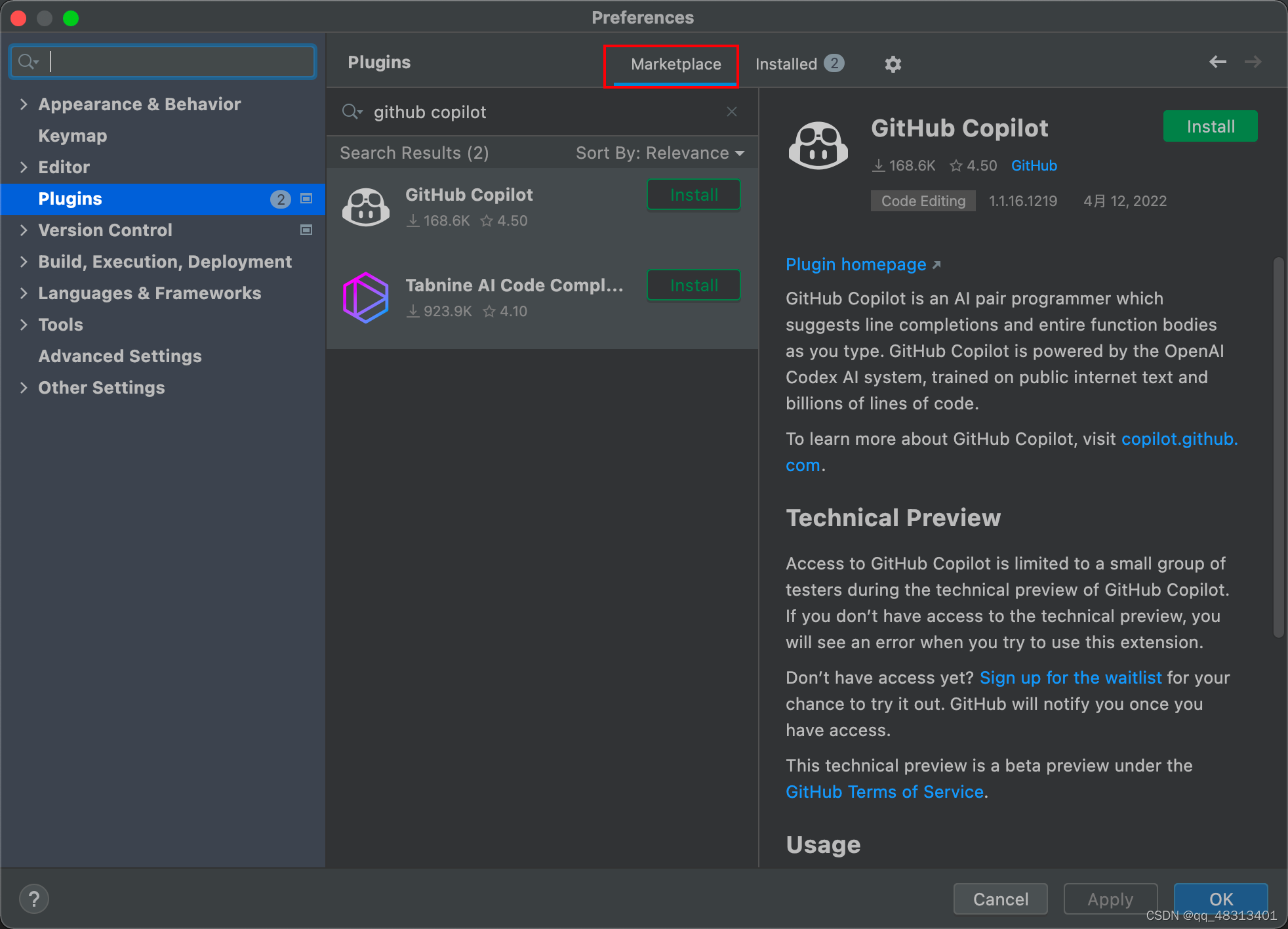Click the description panel vertical scrollbar

[x=1278, y=446]
